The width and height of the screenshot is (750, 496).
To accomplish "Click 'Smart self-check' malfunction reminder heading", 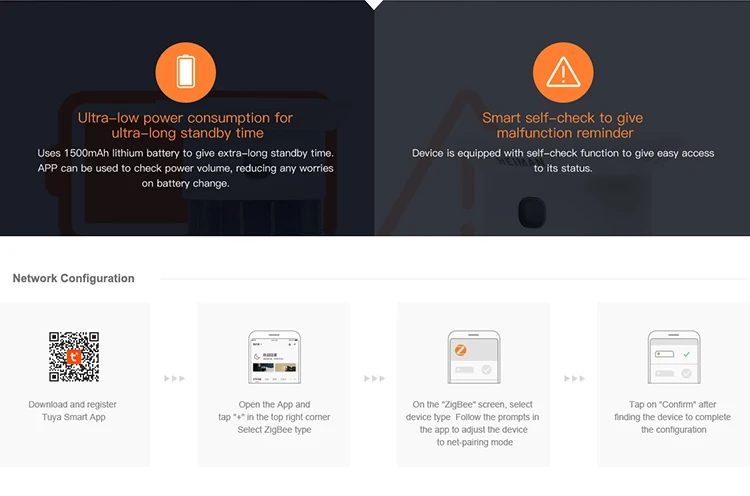I will (x=563, y=125).
